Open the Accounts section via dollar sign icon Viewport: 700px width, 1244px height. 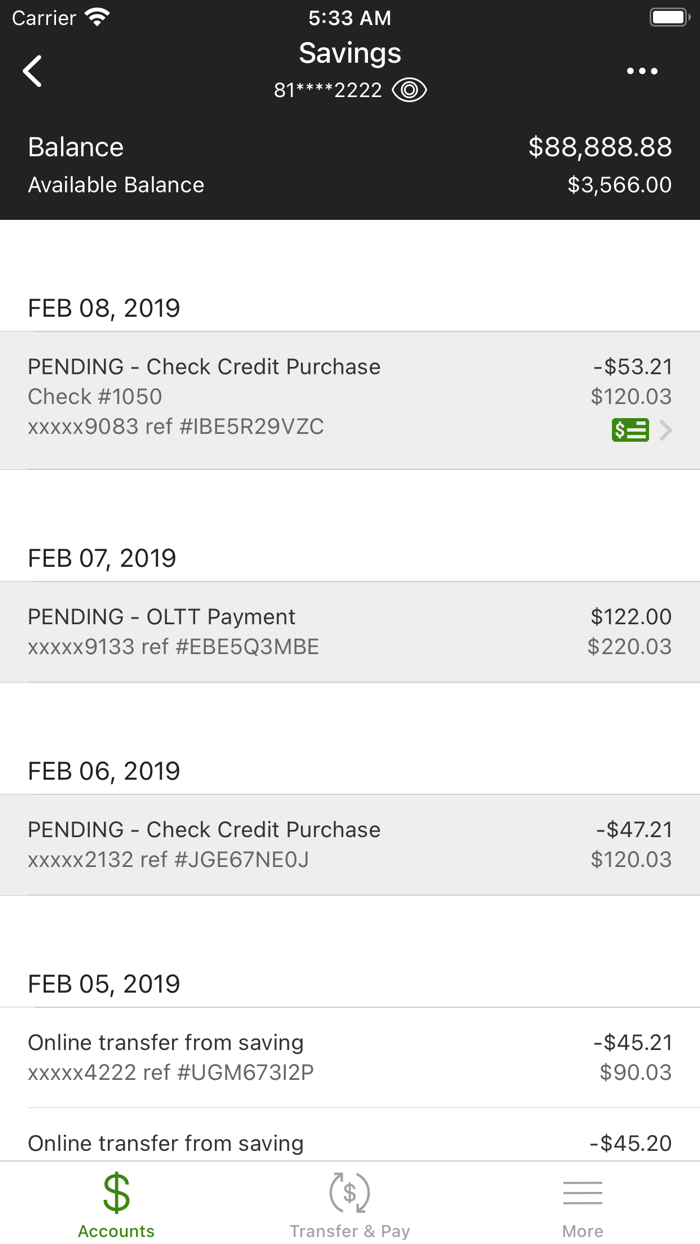116,1192
